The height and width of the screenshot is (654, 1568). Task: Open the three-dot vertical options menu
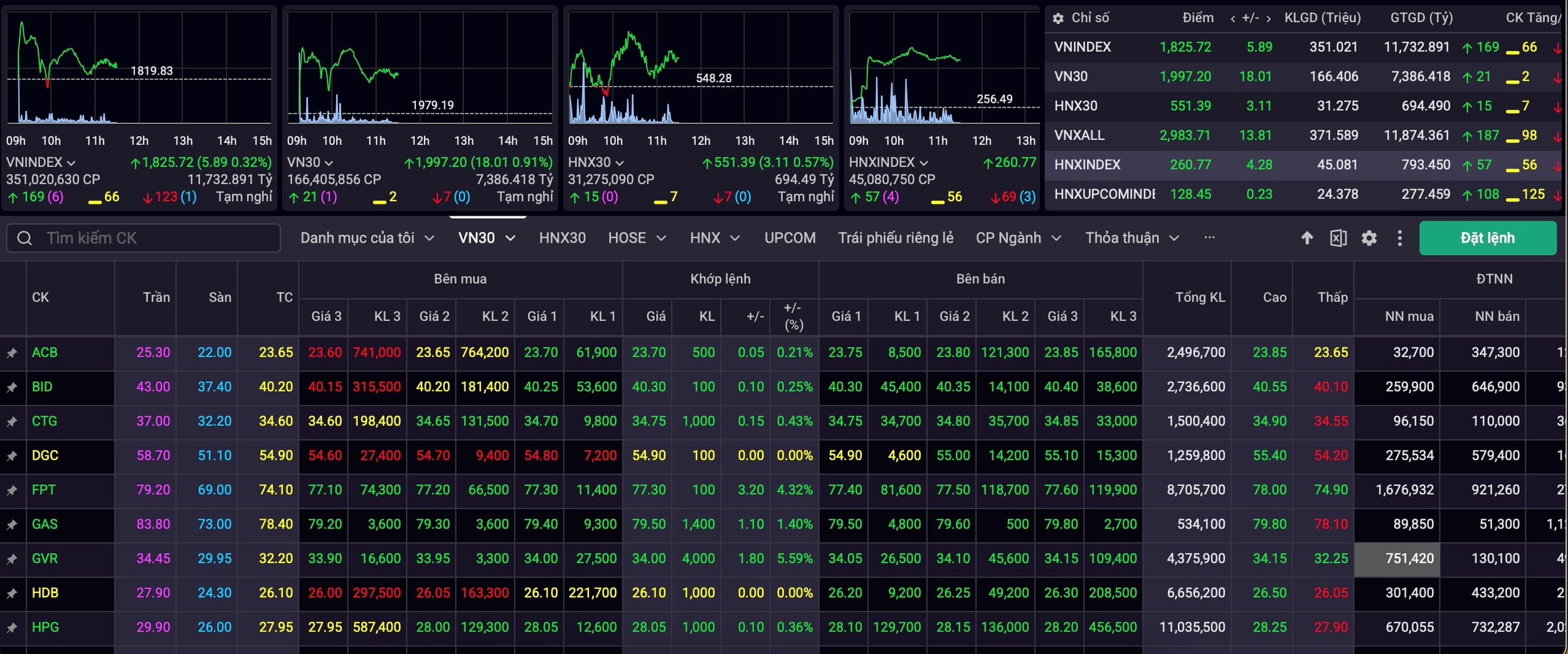tap(1399, 238)
